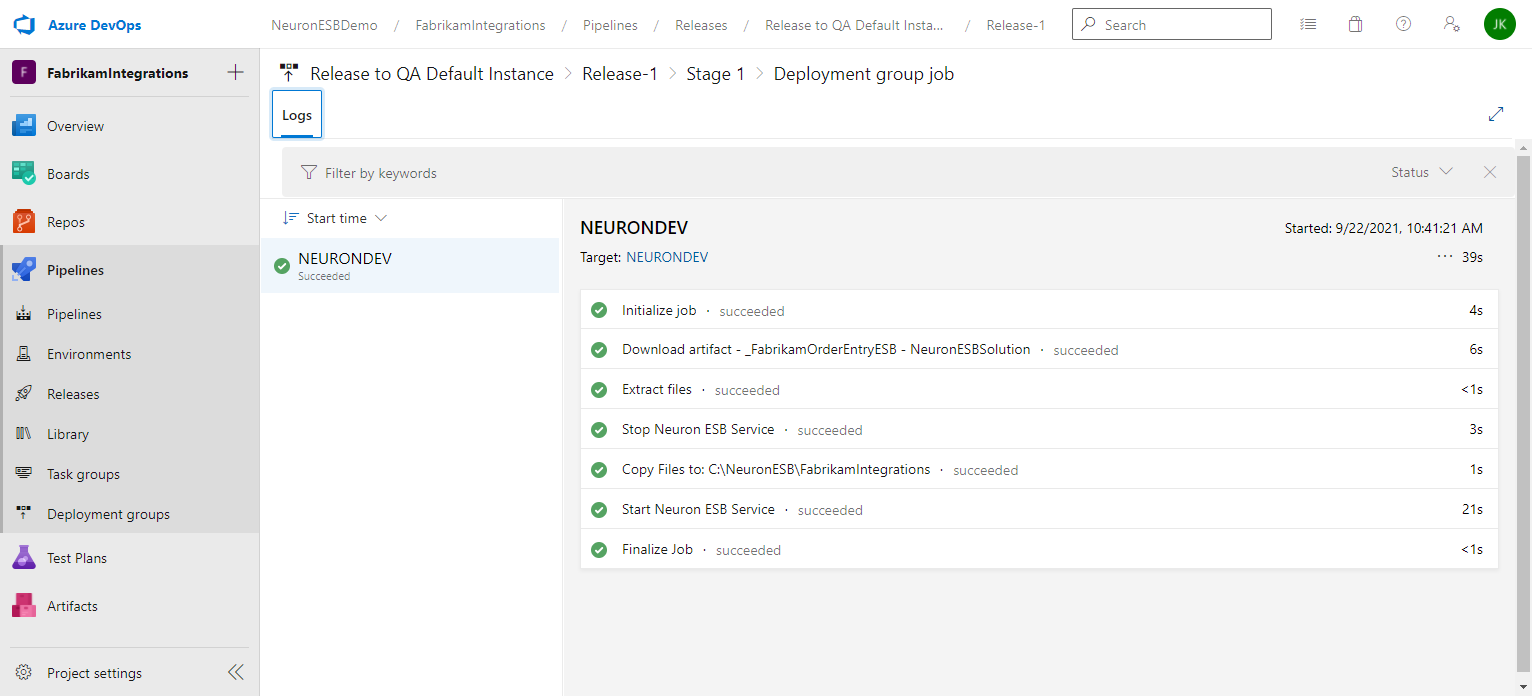Open the Start Neuron ESB Service step
Viewport: 1532px width, 696px height.
tap(1039, 510)
